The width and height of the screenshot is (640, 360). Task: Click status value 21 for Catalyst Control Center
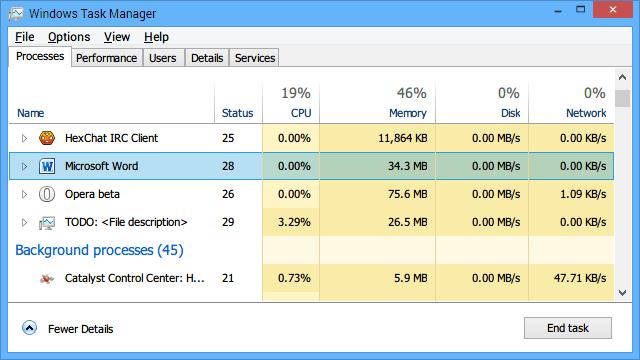(x=228, y=278)
